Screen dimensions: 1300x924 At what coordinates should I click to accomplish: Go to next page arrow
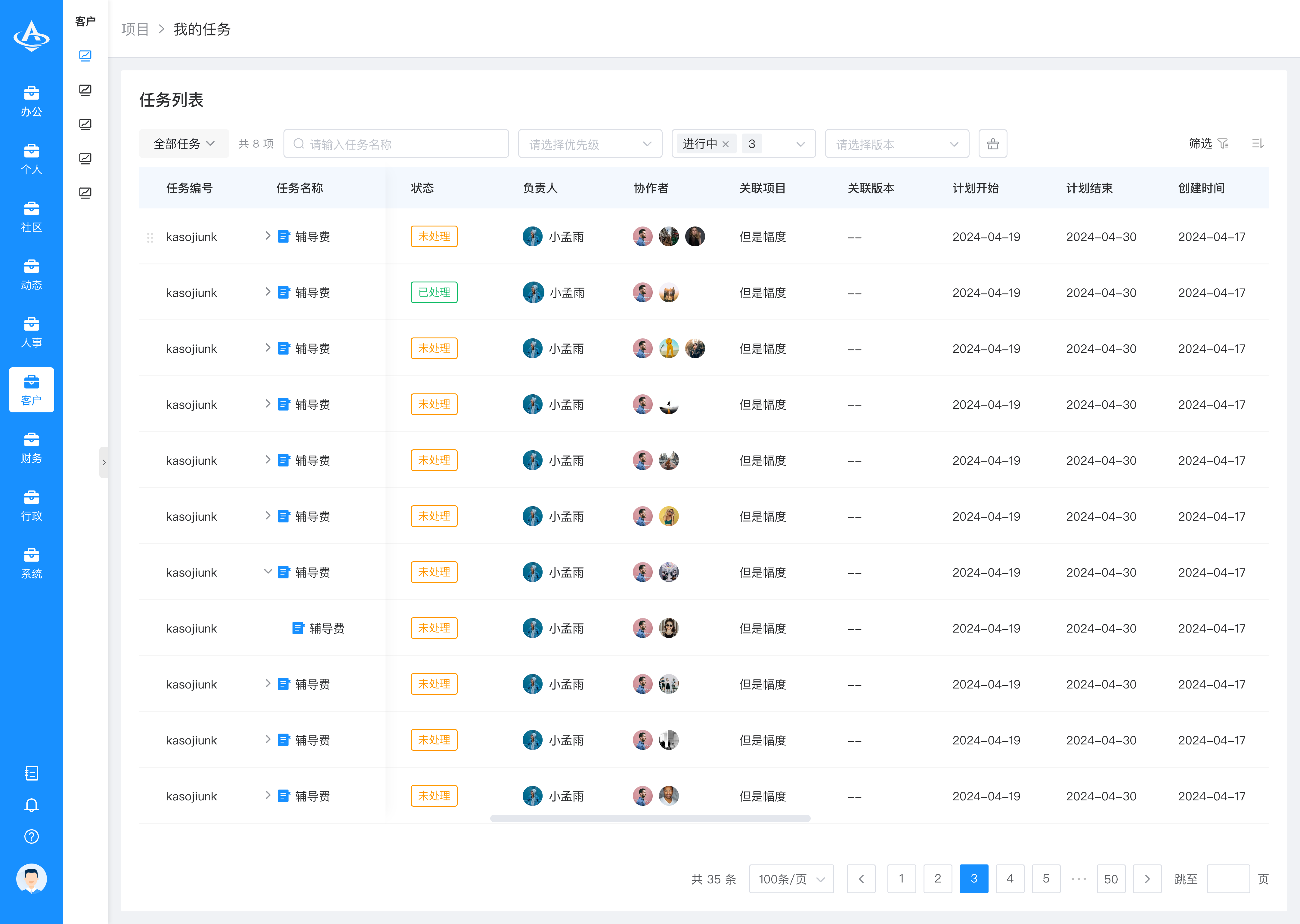click(x=1147, y=879)
